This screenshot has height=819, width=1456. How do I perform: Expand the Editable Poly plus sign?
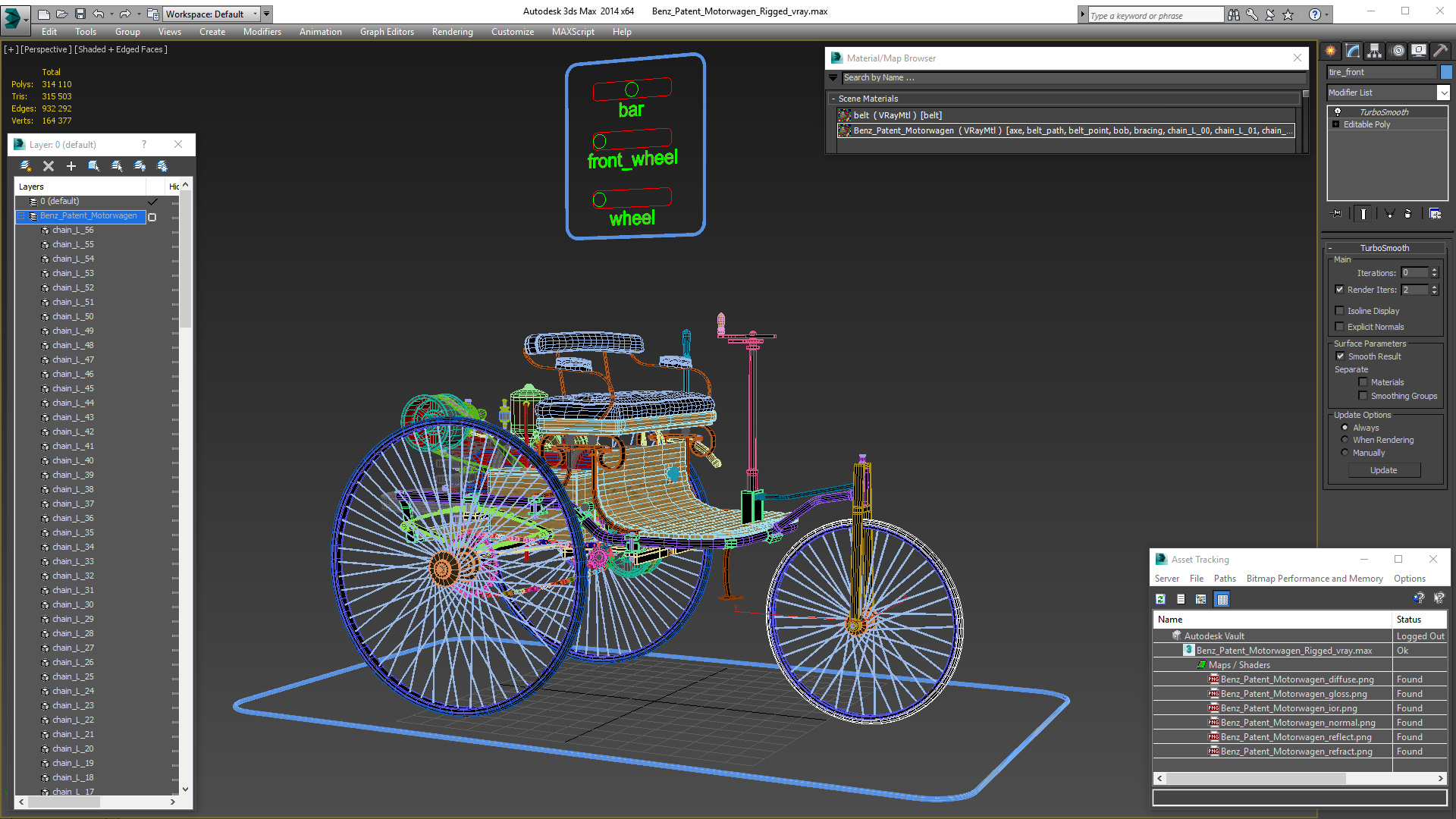pyautogui.click(x=1336, y=124)
